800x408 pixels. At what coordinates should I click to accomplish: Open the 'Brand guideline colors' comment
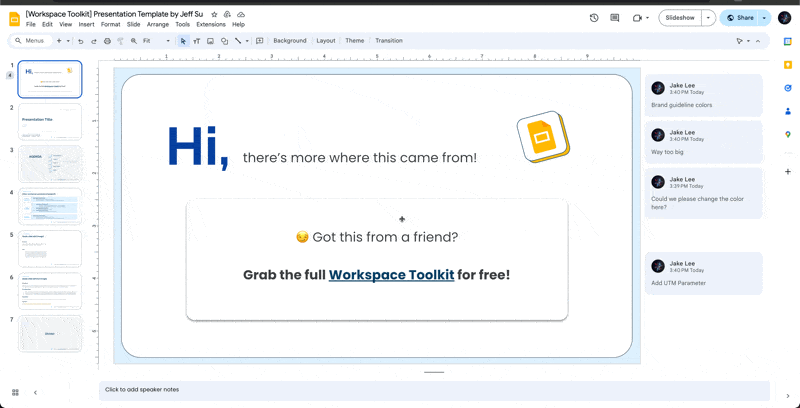[704, 95]
